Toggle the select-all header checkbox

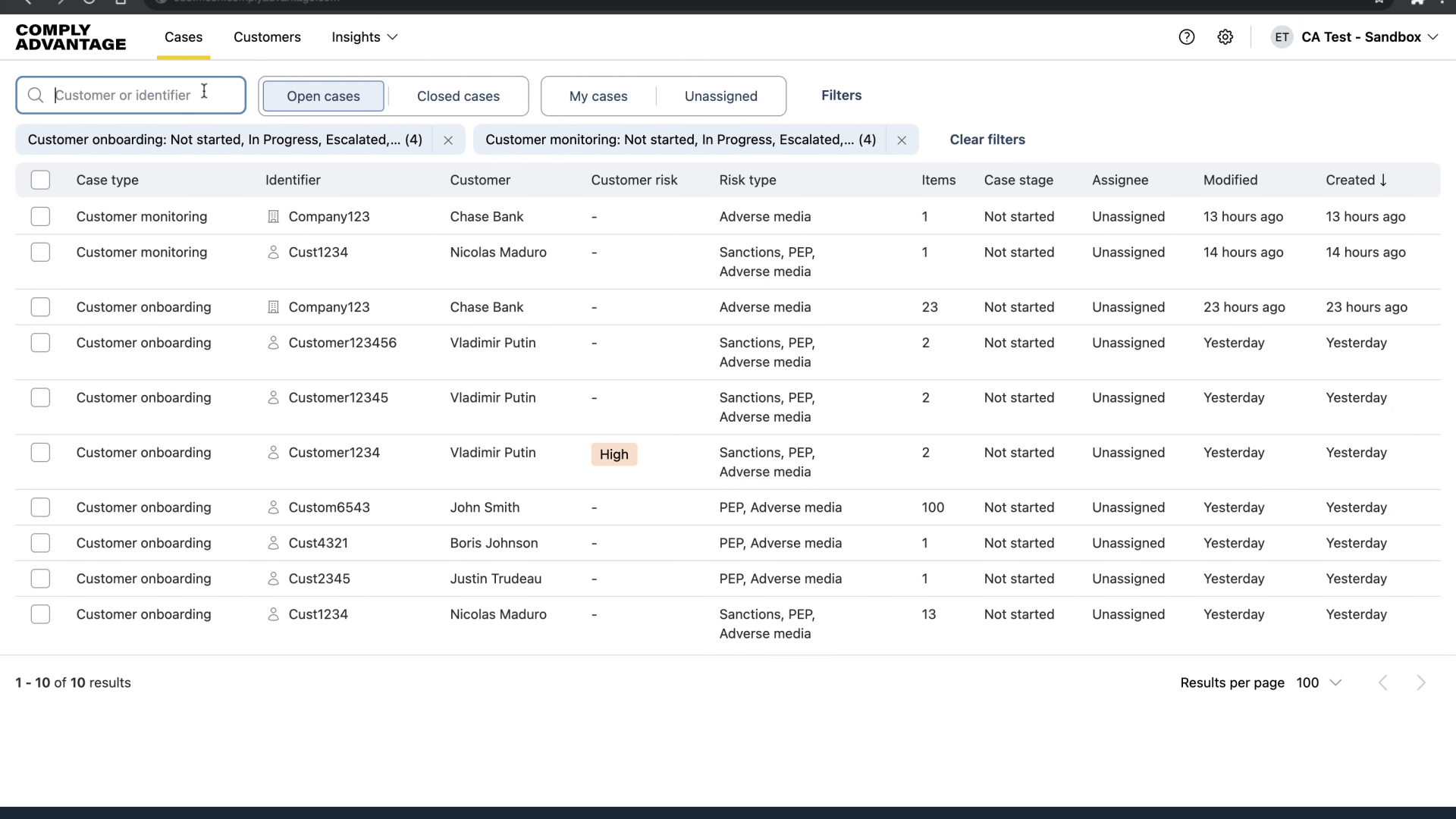pos(40,180)
